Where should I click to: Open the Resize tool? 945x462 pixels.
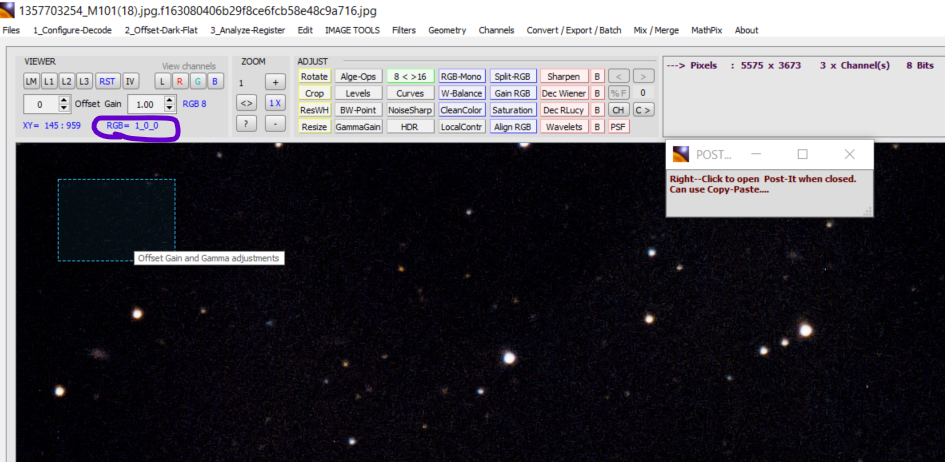[x=314, y=127]
